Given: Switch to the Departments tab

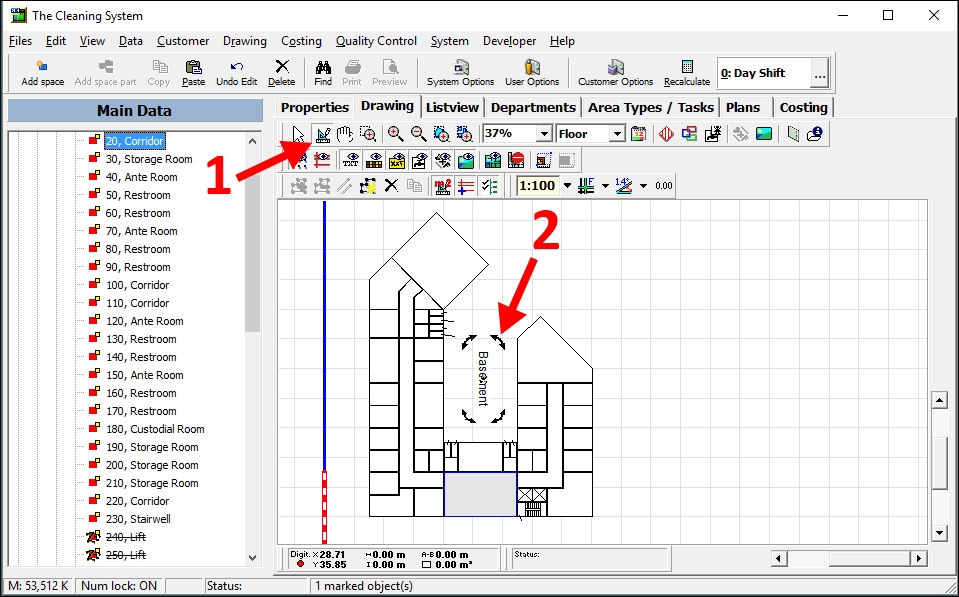Looking at the screenshot, I should click(x=533, y=107).
